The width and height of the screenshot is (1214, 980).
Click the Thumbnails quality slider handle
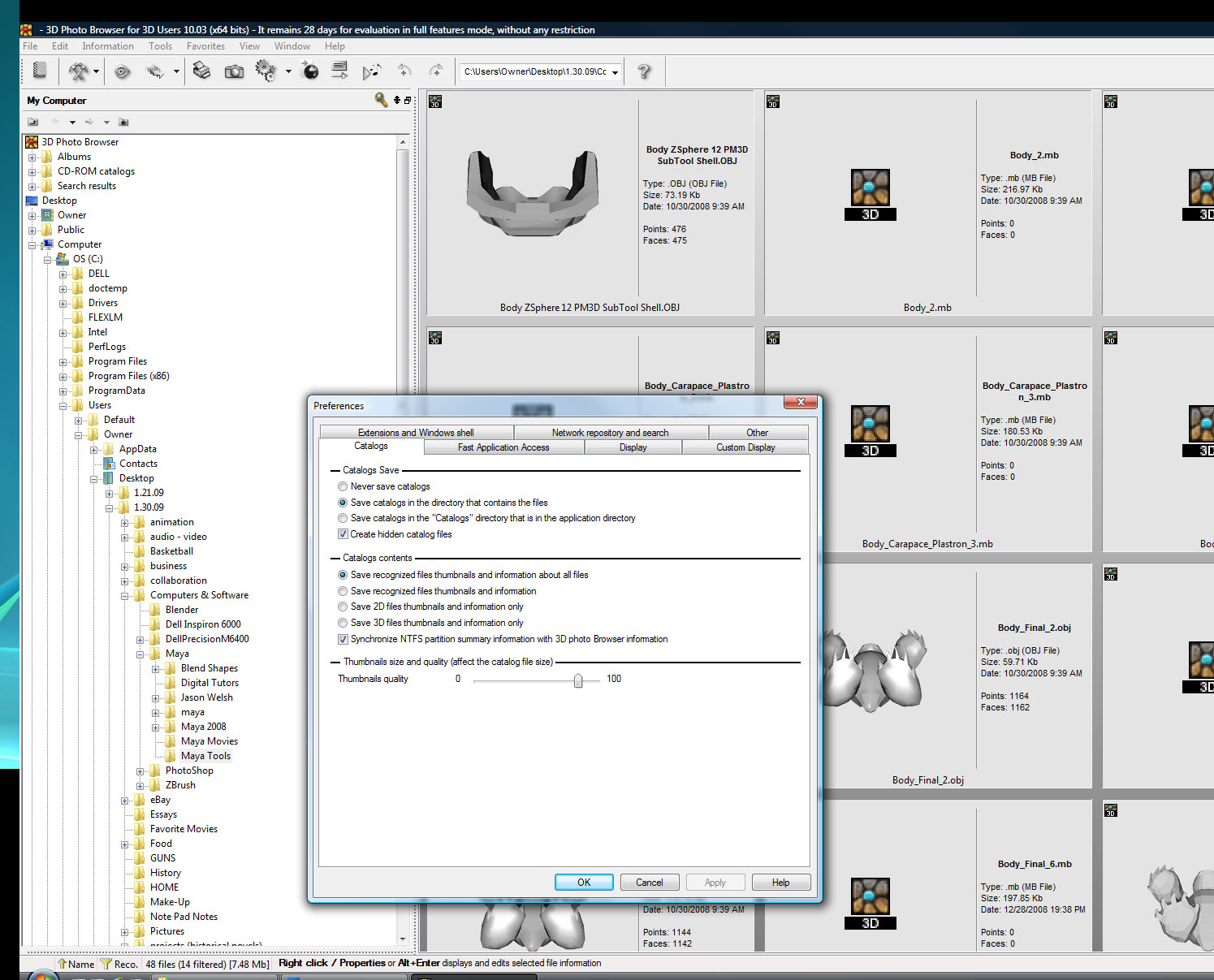point(578,680)
